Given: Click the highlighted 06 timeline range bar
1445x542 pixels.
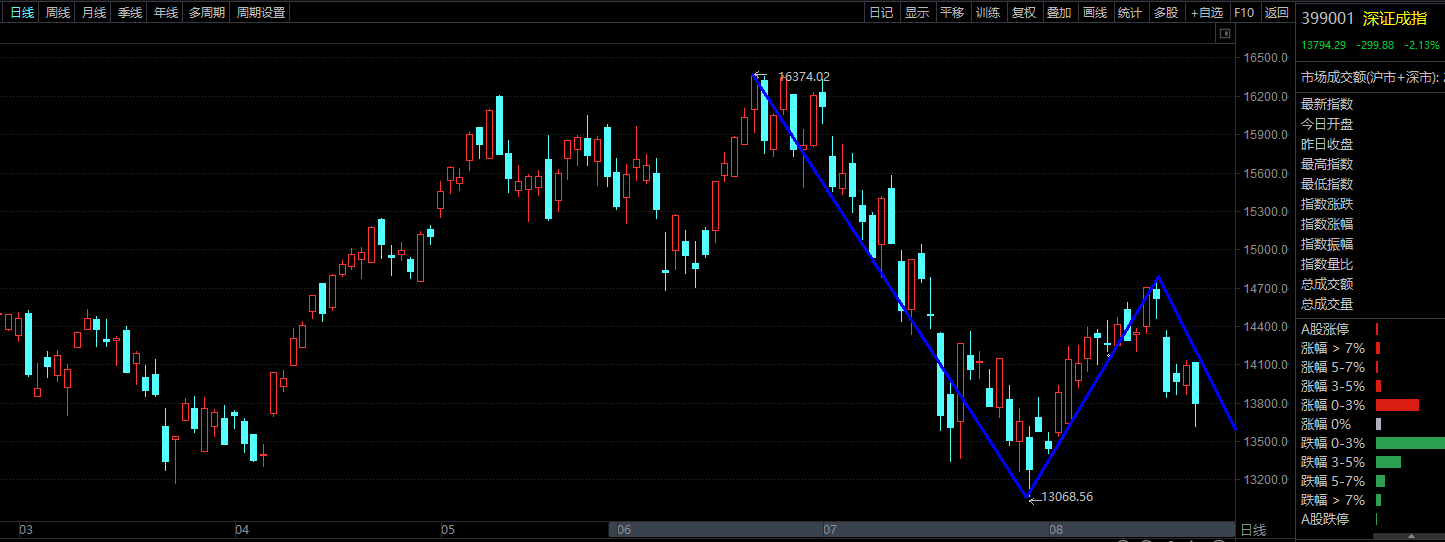Looking at the screenshot, I should 715,529.
